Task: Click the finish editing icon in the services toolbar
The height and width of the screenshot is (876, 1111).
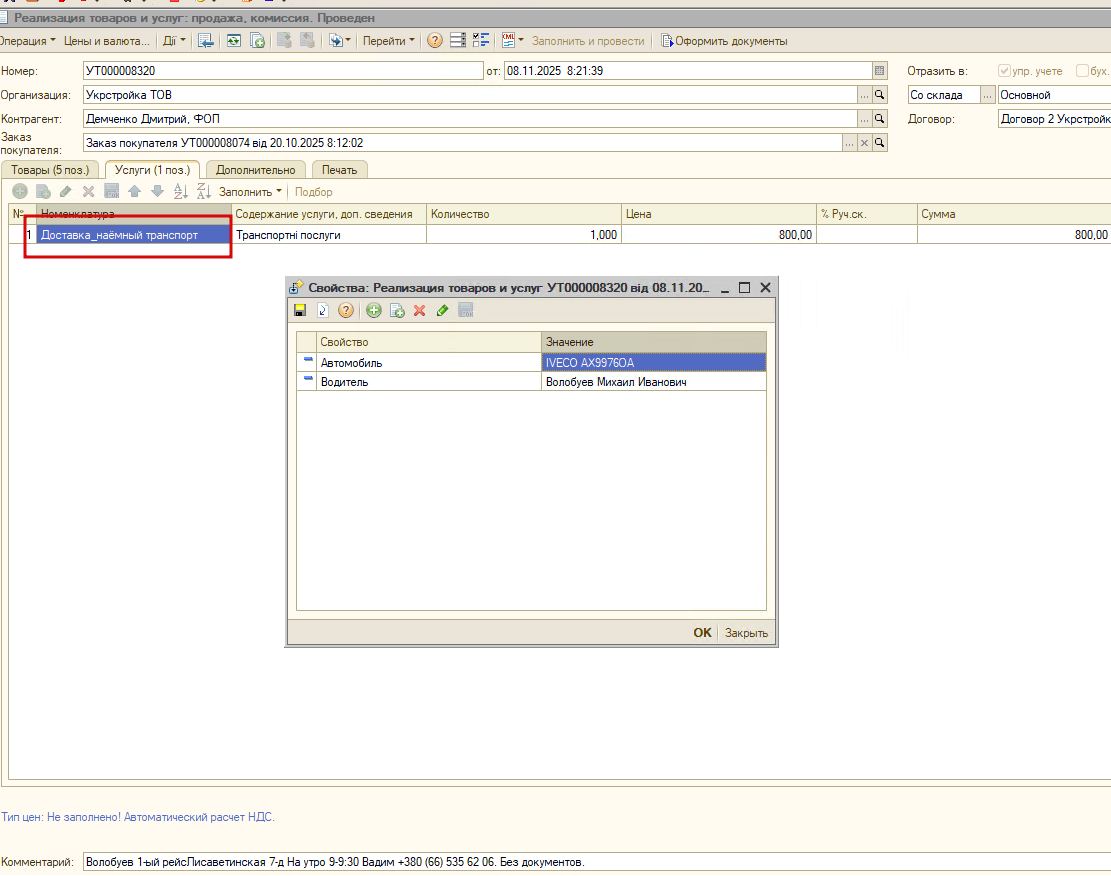Action: [x=111, y=191]
